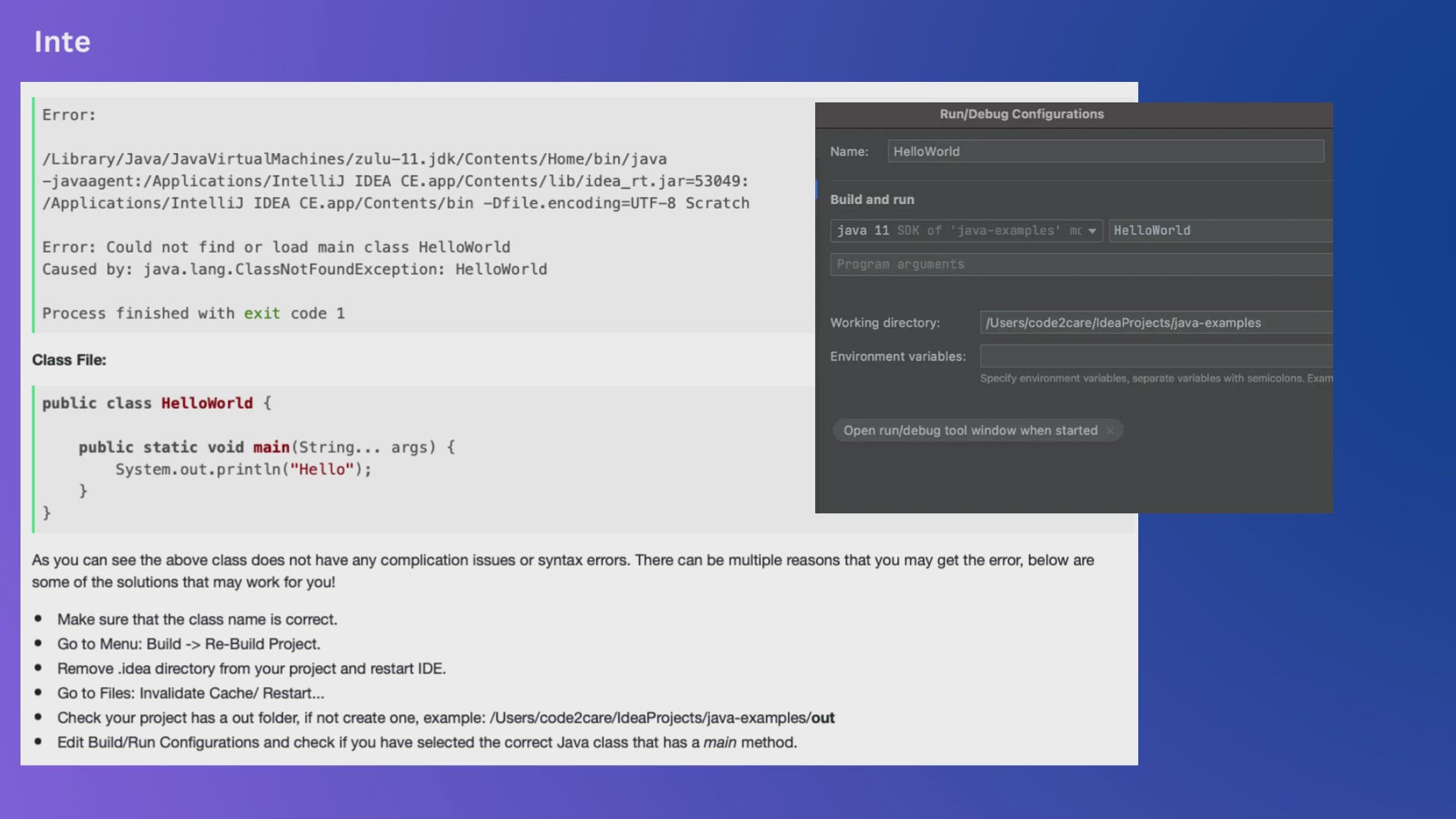Click the HelloWorld class name in code
The image size is (1456, 819).
pos(206,403)
